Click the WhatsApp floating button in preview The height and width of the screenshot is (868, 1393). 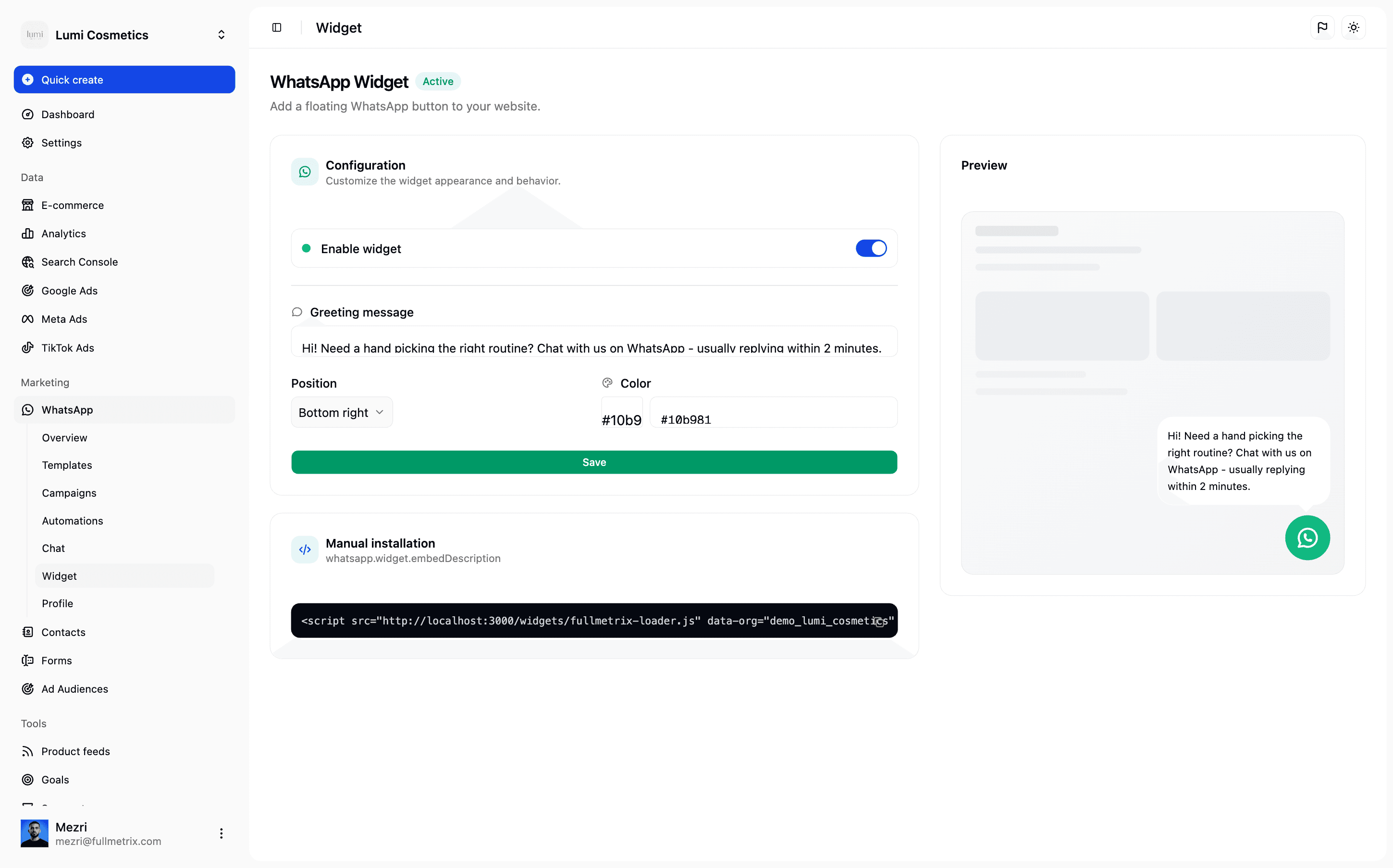(1307, 538)
